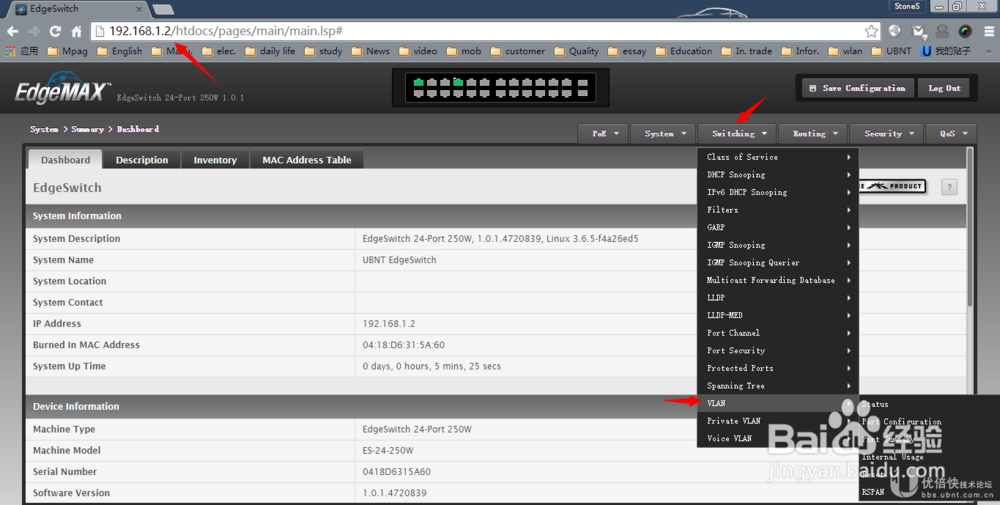Expand the GARP submenu
The height and width of the screenshot is (505, 1000).
pos(777,228)
